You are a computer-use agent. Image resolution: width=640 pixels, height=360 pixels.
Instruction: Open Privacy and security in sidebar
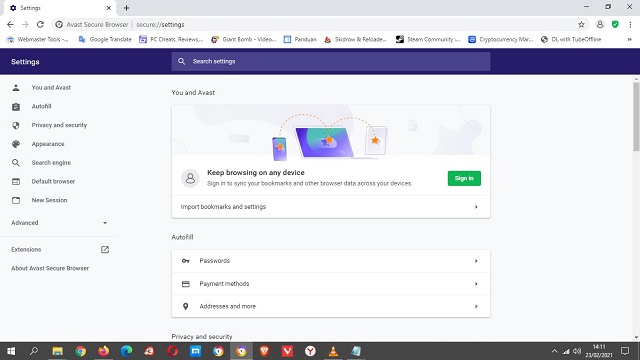tap(59, 125)
